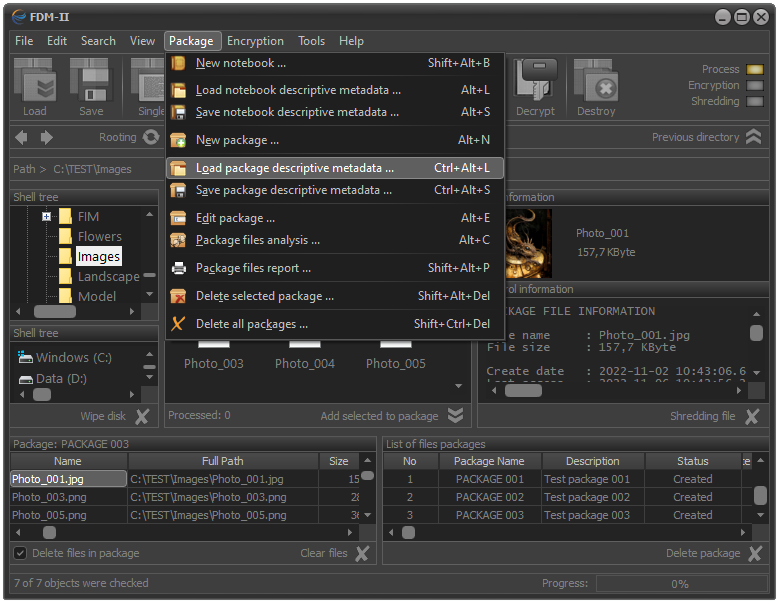Screen dimensions: 780x604
Task: Click the Add selected to package chevron icon
Action: tap(455, 415)
